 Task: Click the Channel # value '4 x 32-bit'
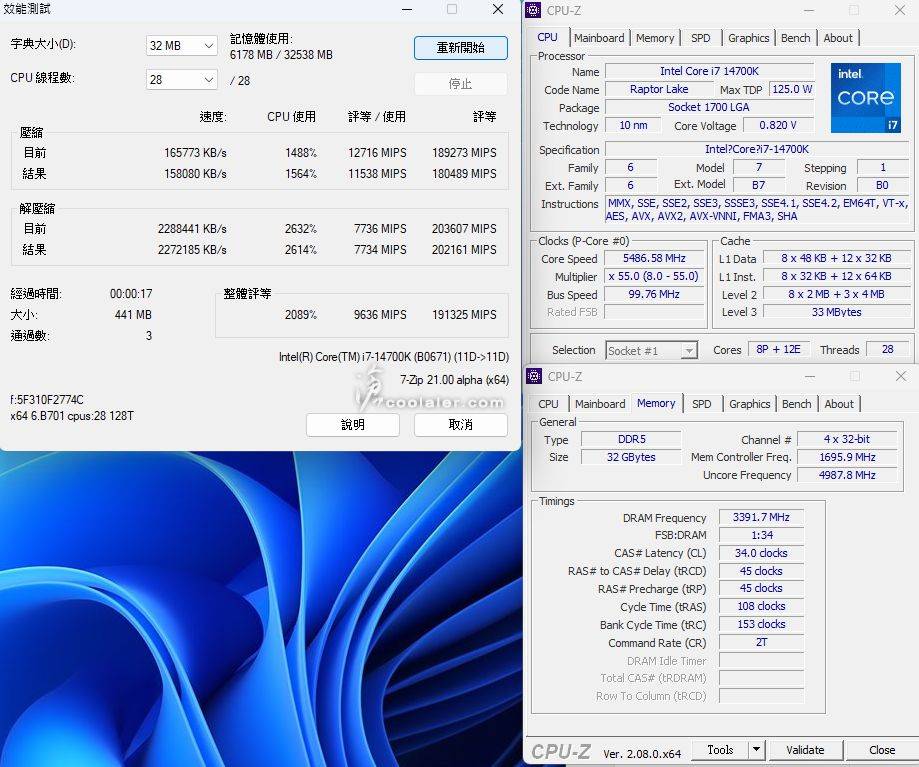(847, 439)
